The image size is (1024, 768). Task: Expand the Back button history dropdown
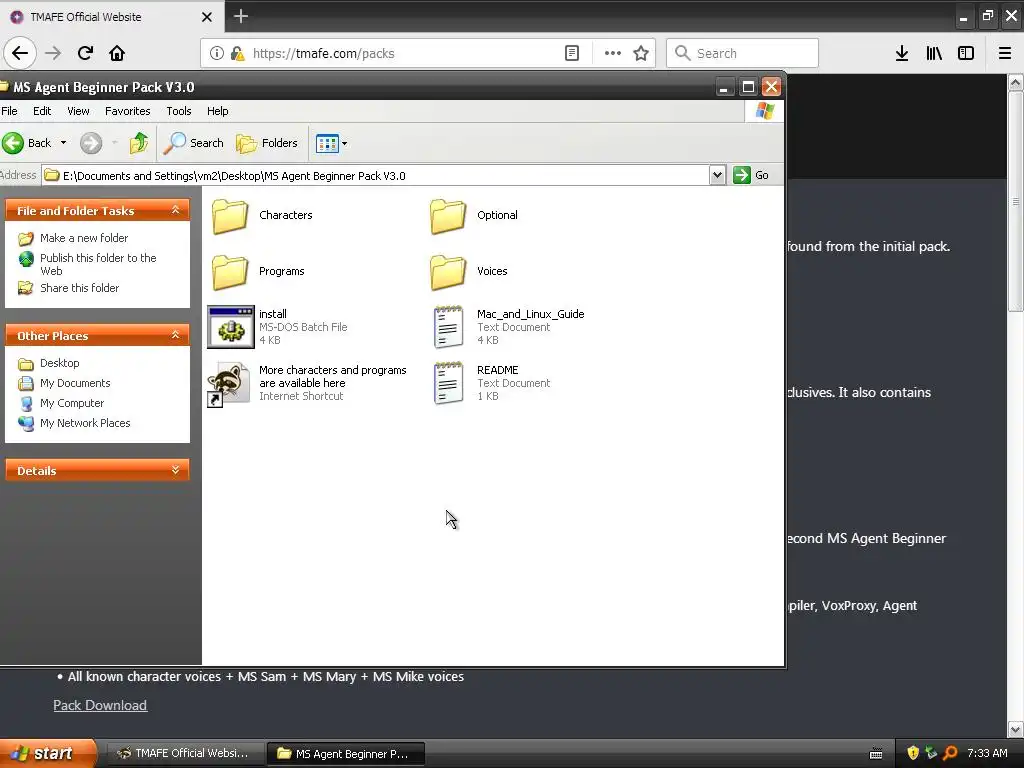click(63, 143)
